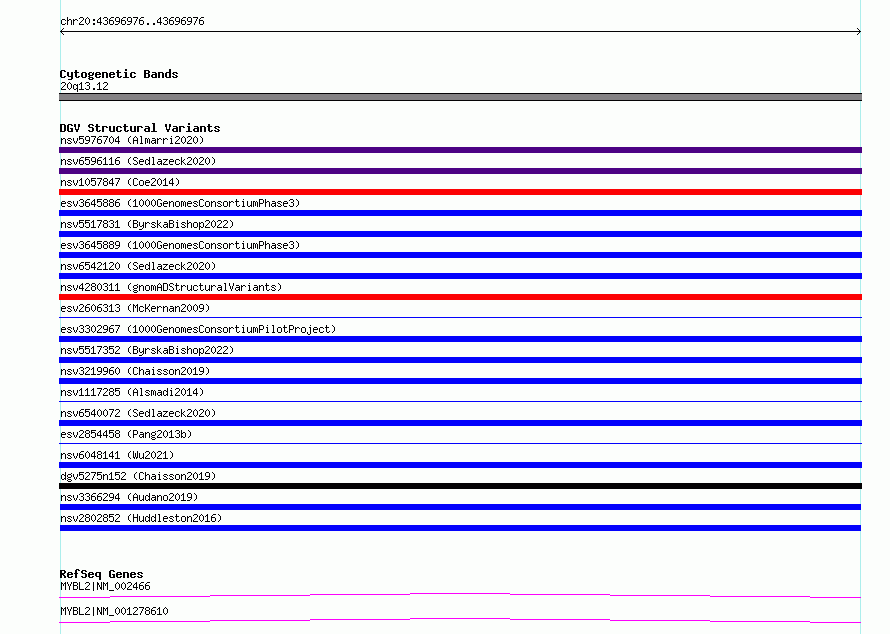Click the gray 20q13.12 cytogenetic band bar
Image resolution: width=890 pixels, height=634 pixels.
(x=460, y=97)
